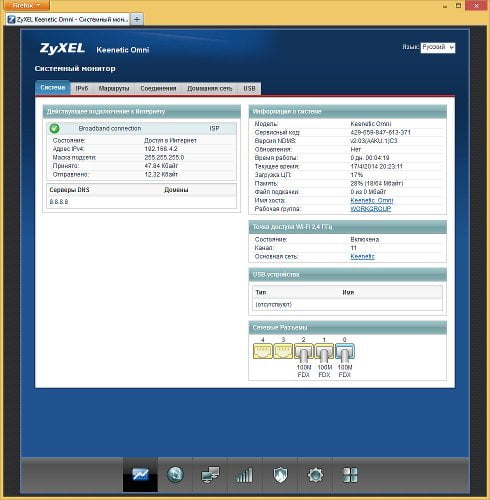Switch to the Маршруты tab
The image size is (490, 500).
(114, 88)
